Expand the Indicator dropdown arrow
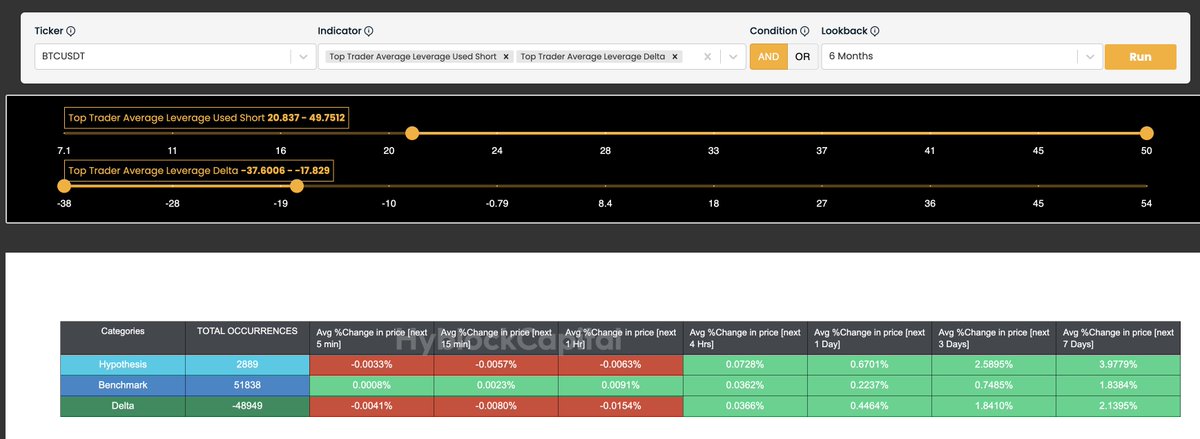 [x=732, y=57]
